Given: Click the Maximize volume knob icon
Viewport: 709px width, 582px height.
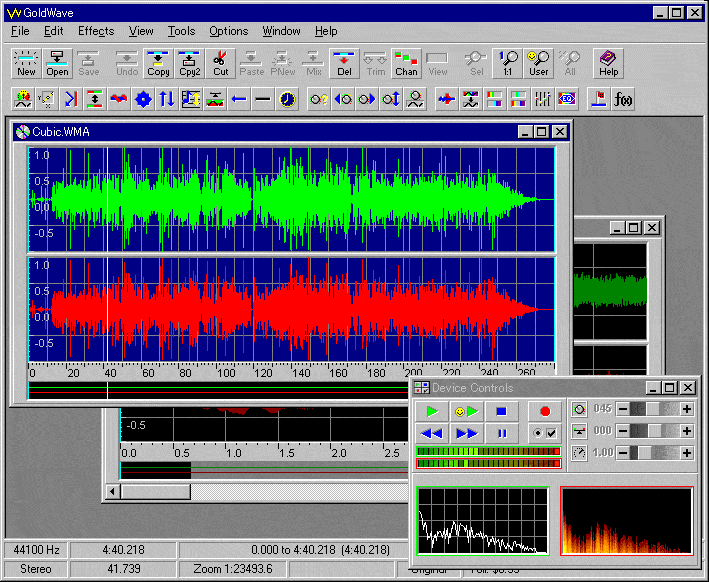Looking at the screenshot, I should 391,99.
